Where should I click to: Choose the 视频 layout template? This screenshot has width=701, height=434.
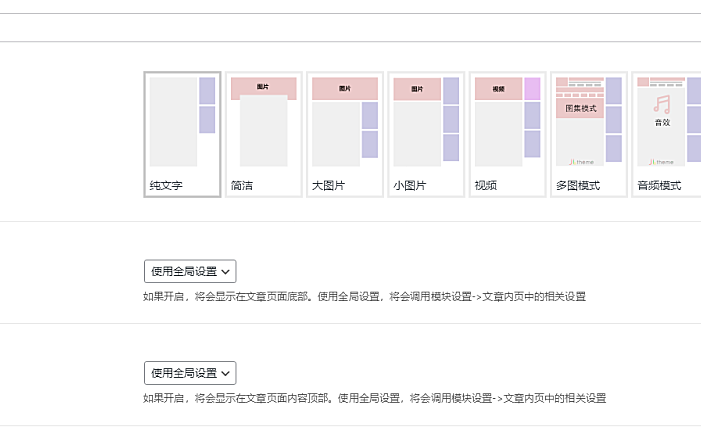pos(508,135)
